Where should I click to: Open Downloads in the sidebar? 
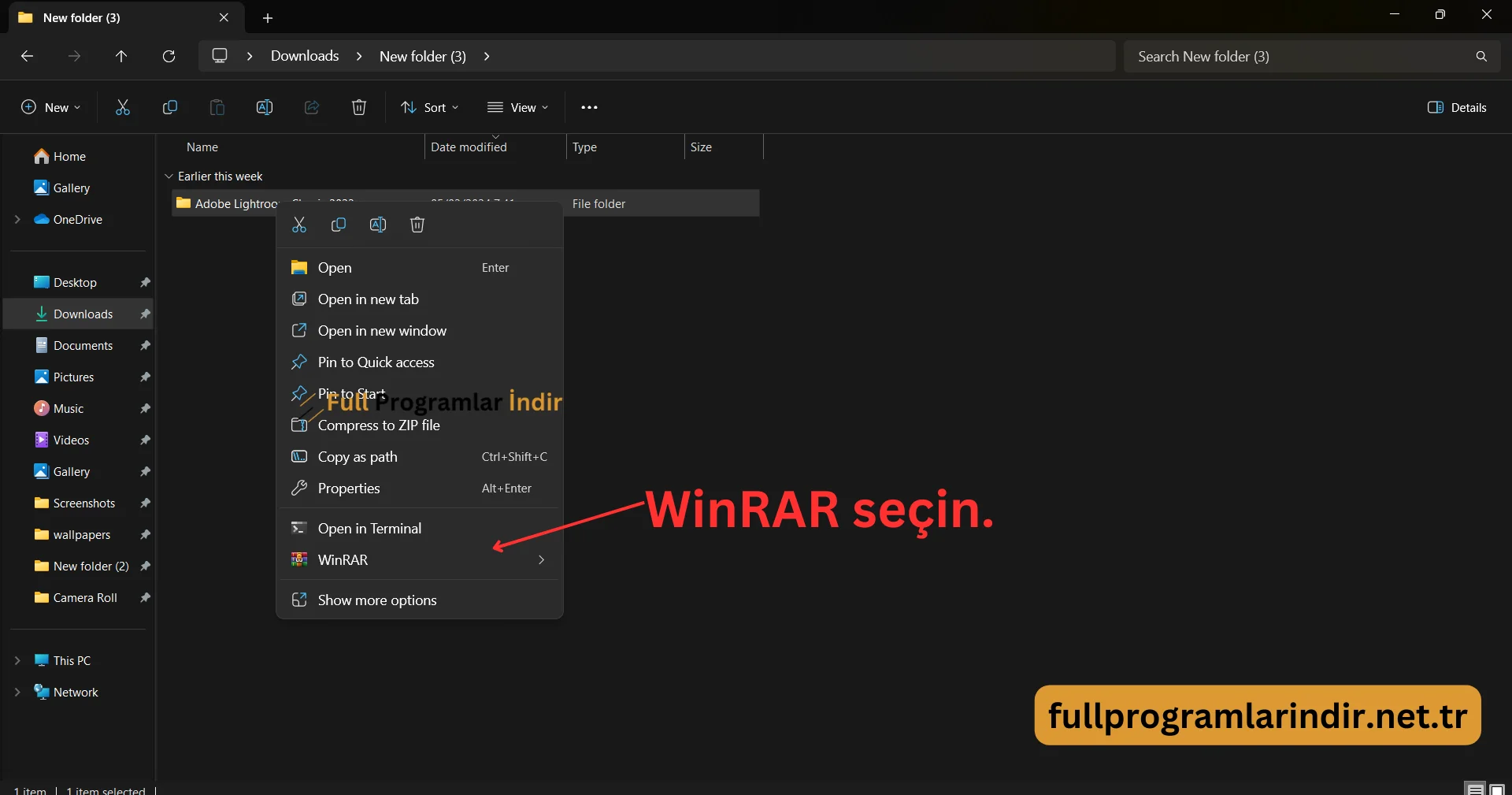[x=79, y=314]
